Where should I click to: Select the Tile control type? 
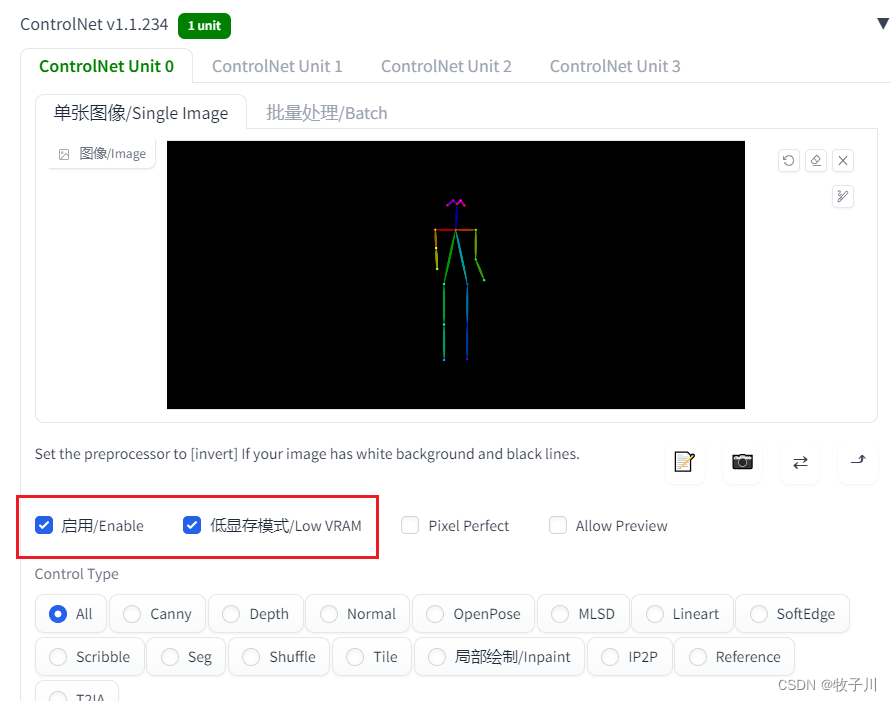point(372,657)
